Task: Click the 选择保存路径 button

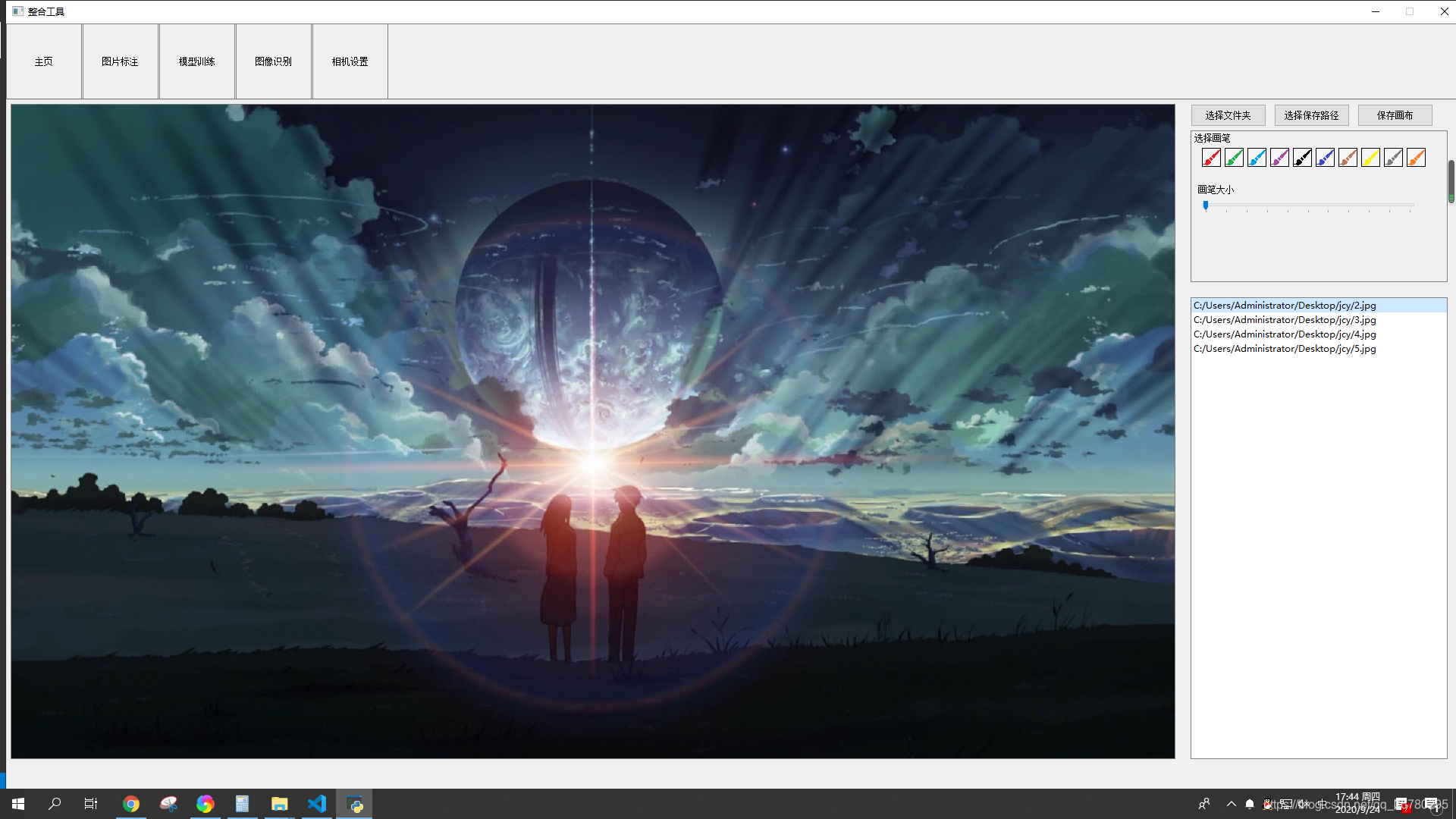Action: (1312, 115)
